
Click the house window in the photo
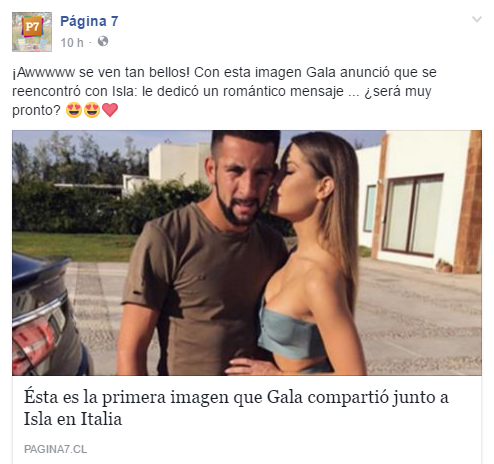(x=412, y=216)
